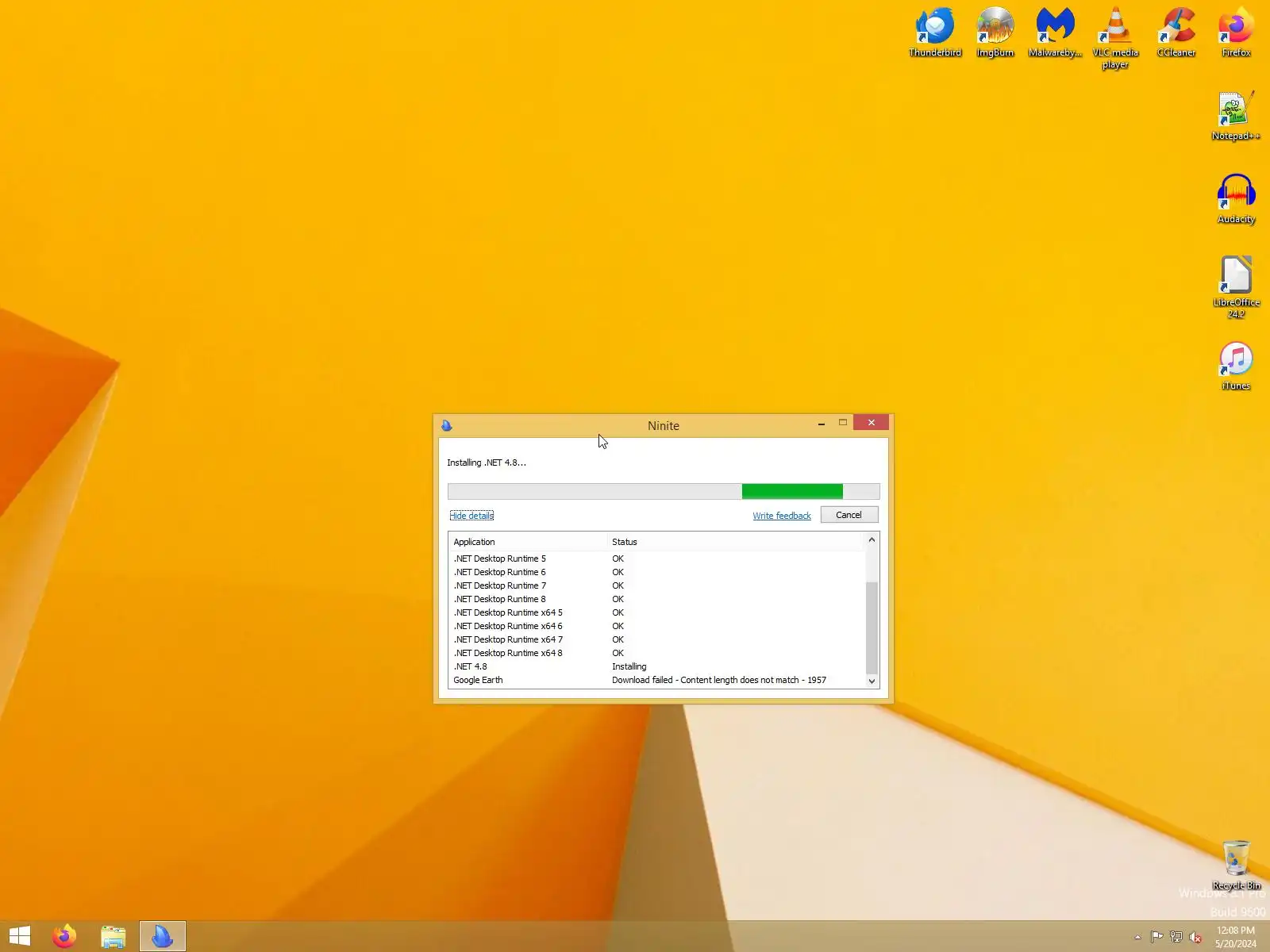The image size is (1270, 952).
Task: Select the .NET Desktop Runtime 7 row
Action: click(657, 585)
